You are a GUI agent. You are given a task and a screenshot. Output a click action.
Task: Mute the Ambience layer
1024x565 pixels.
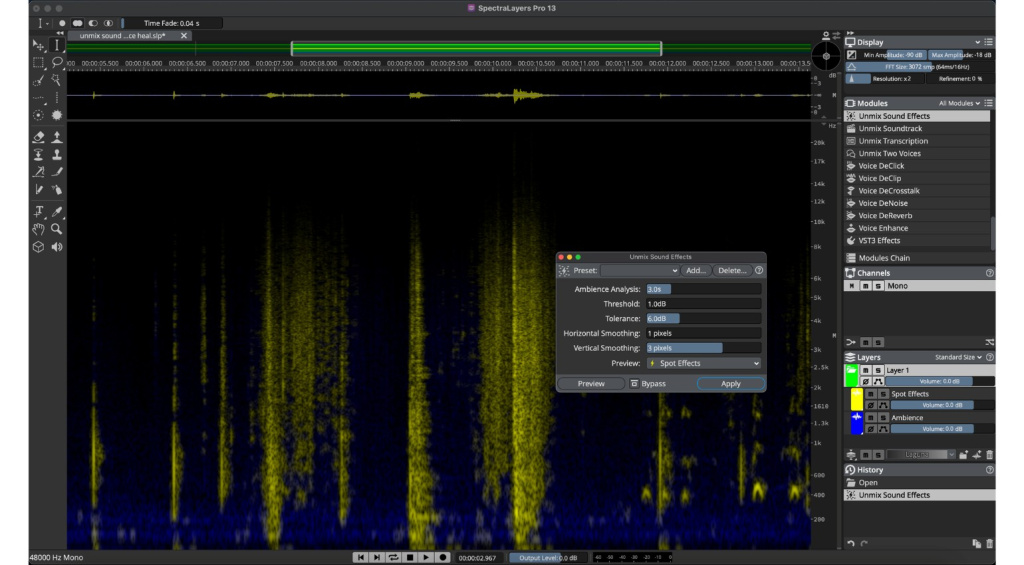coord(871,417)
